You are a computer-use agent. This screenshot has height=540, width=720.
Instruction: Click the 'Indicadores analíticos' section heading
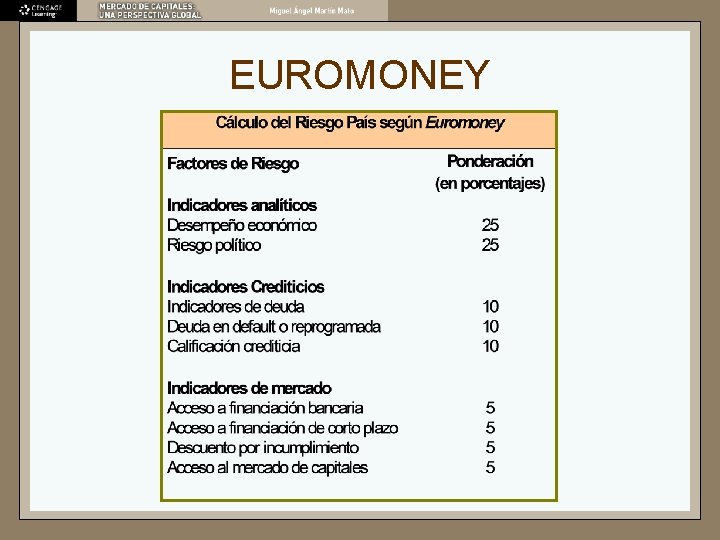pos(242,205)
